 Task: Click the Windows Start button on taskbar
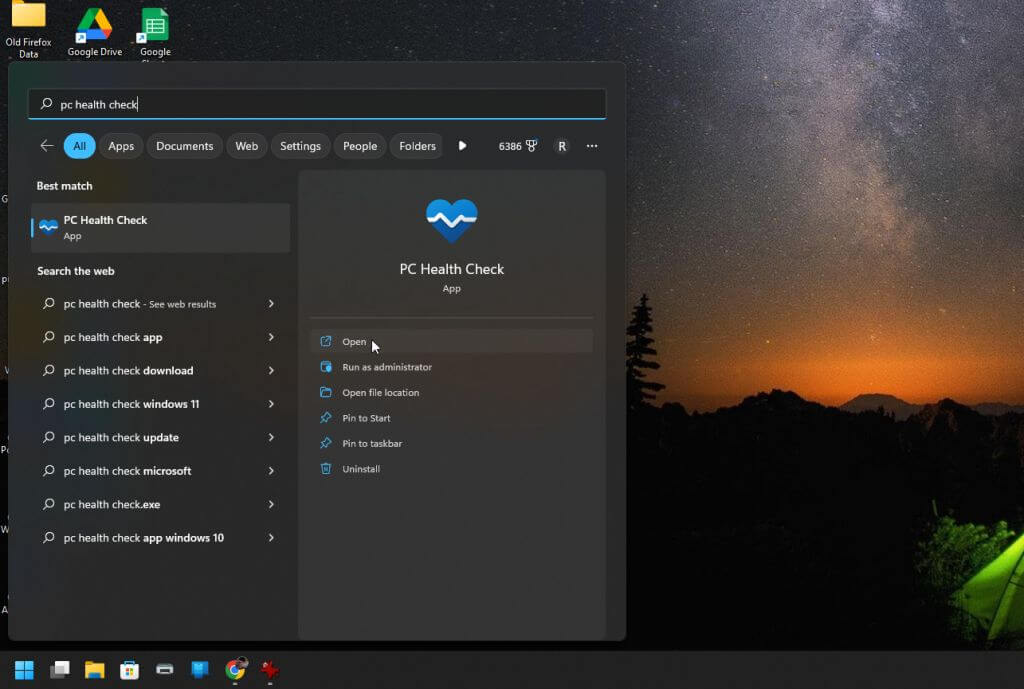[x=24, y=669]
